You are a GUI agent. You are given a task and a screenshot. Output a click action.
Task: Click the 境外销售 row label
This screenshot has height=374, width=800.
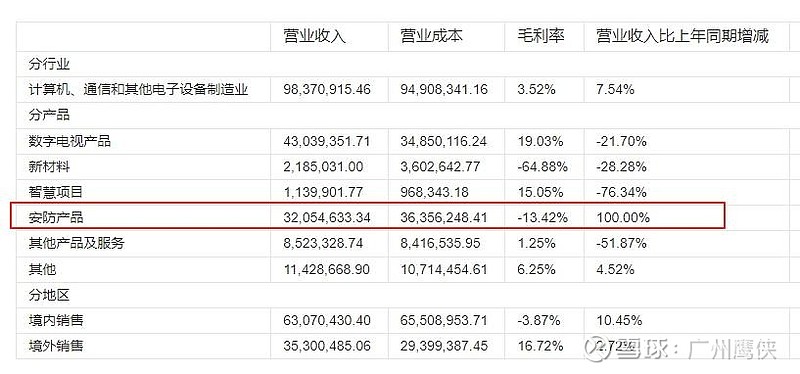coord(56,346)
